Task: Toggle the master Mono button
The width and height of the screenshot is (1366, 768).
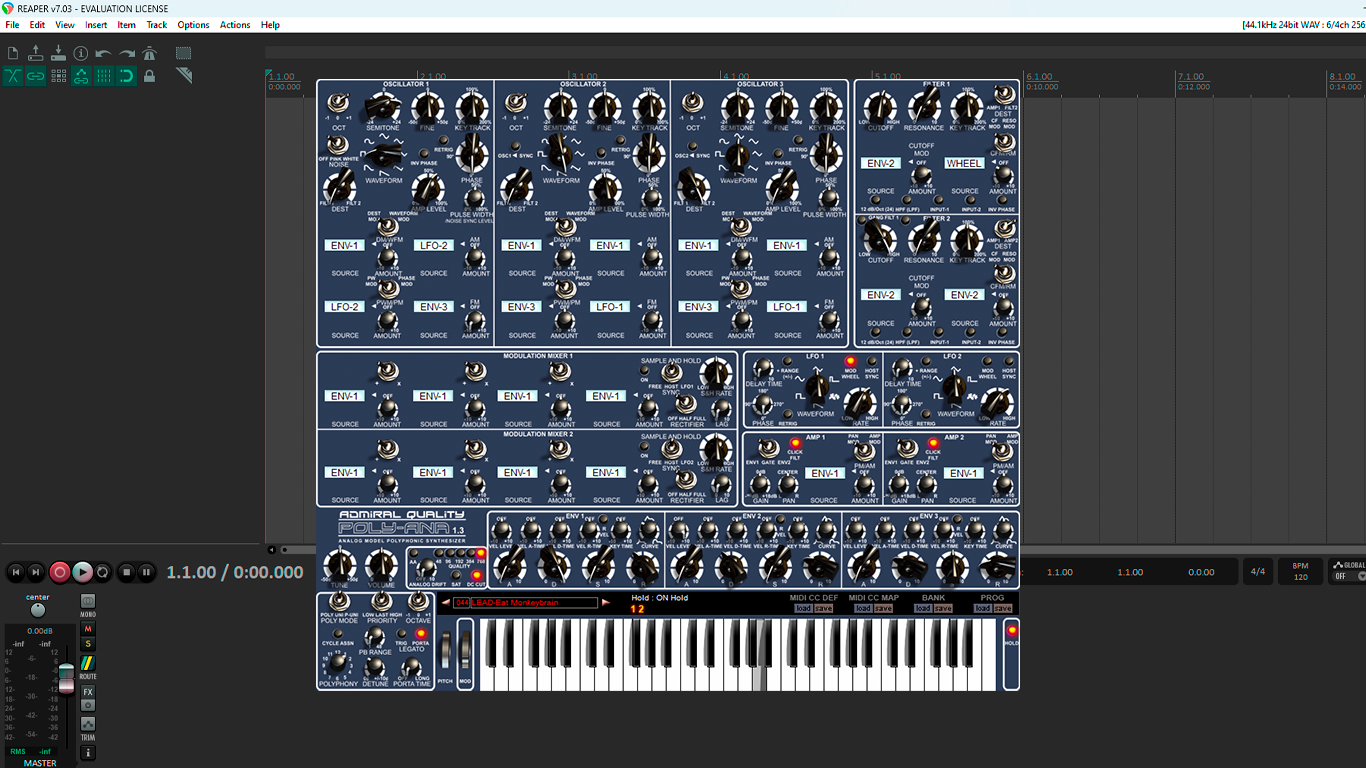Action: [88, 603]
